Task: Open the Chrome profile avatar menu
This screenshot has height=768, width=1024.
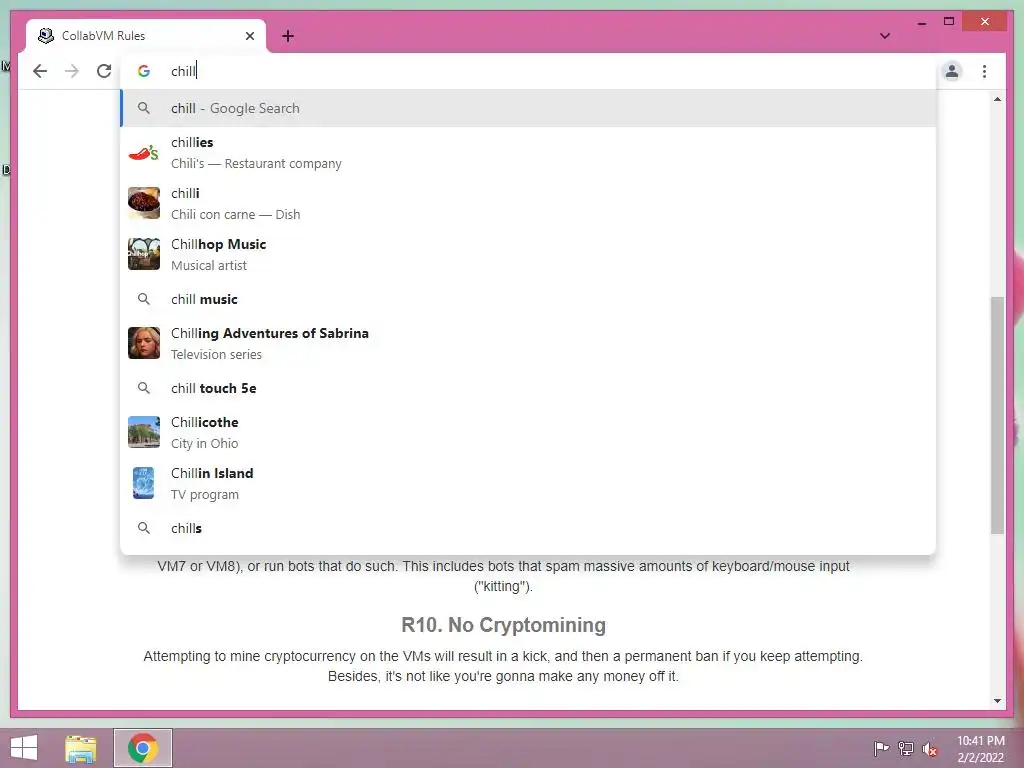Action: (952, 71)
